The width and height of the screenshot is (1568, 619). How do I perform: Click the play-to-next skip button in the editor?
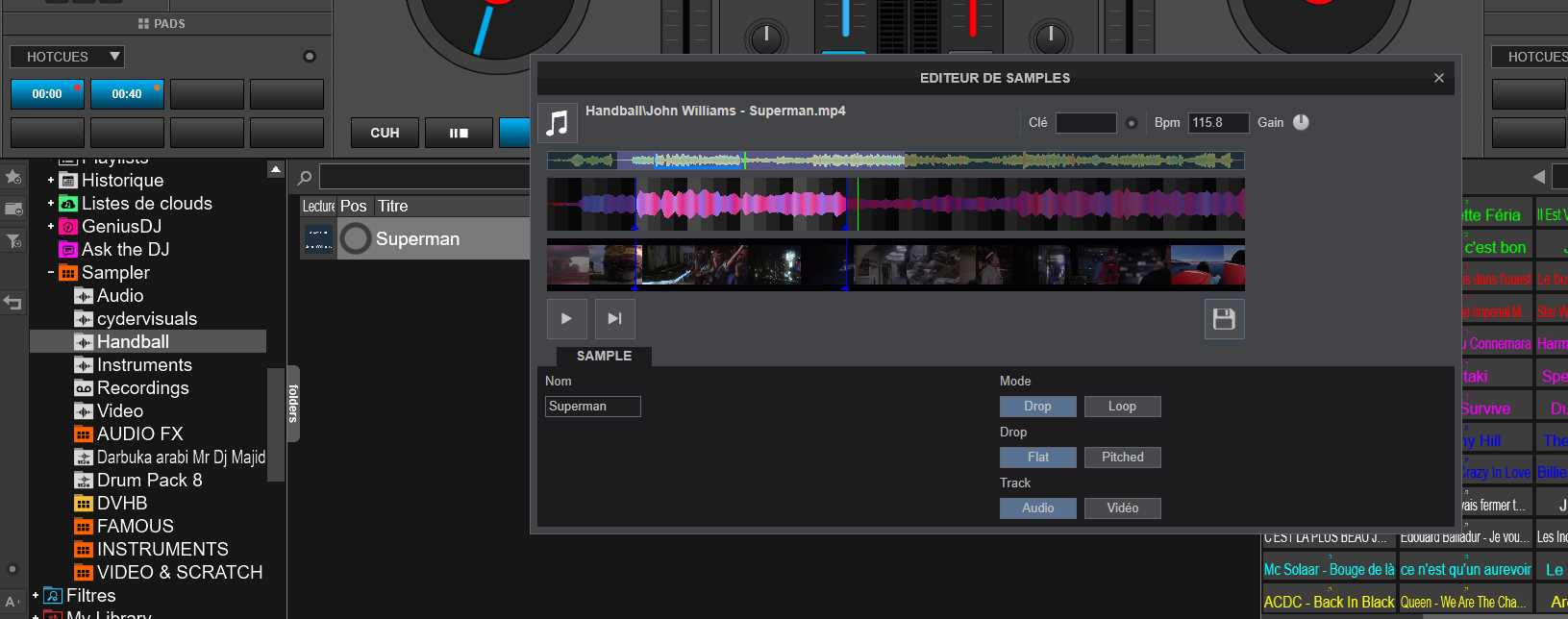point(614,319)
